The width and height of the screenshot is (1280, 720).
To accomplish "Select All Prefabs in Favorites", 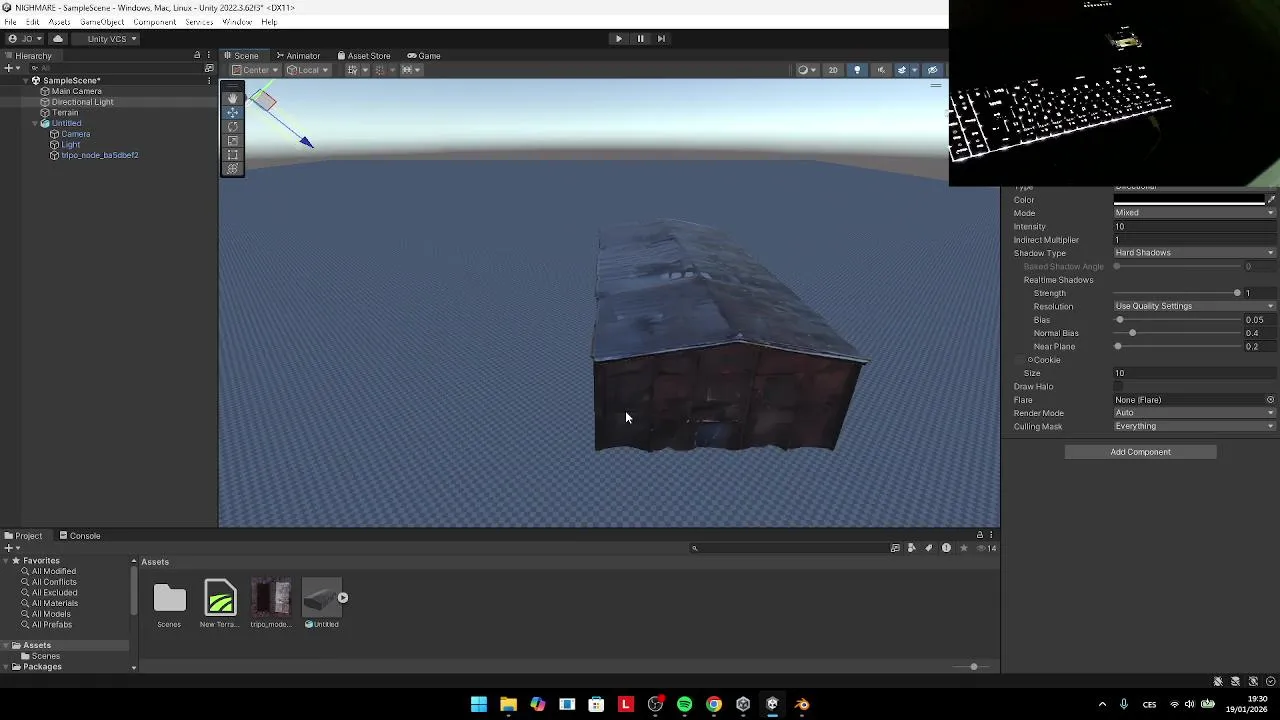I will click(51, 625).
